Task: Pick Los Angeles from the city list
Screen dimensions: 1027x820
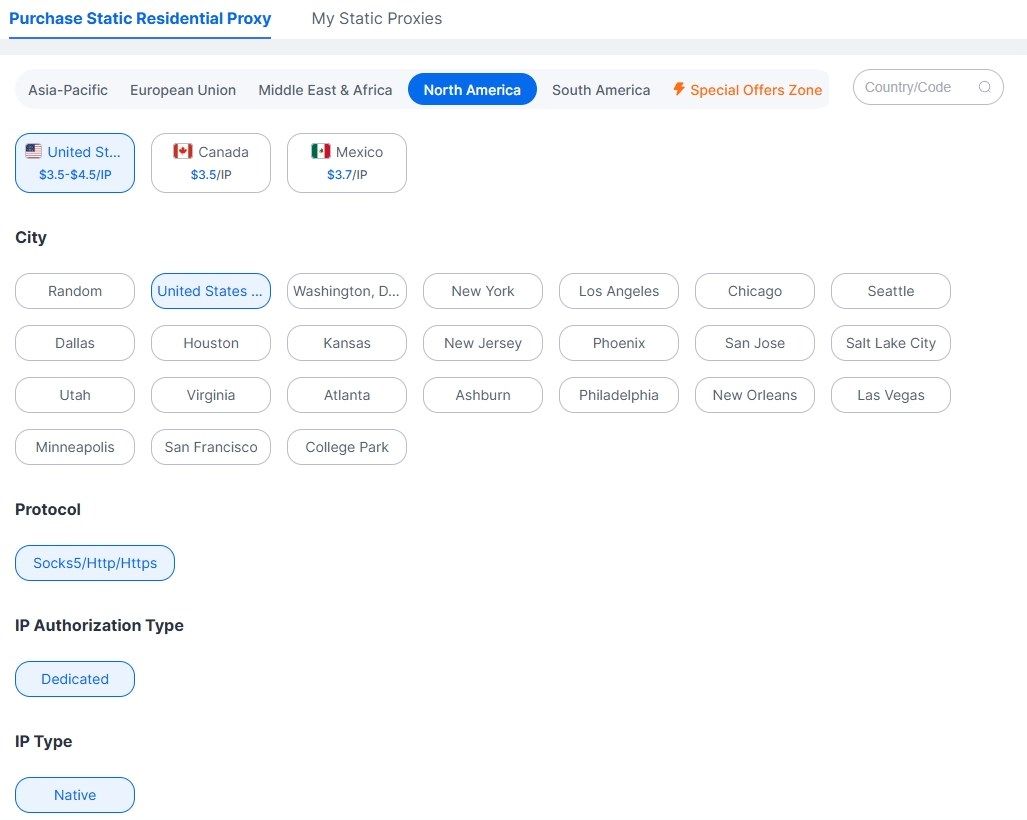Action: pos(619,291)
